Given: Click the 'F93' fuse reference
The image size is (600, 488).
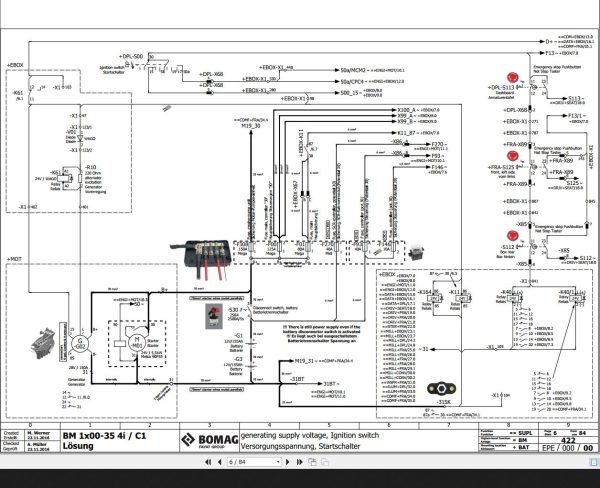Looking at the screenshot, I should click(x=436, y=156).
